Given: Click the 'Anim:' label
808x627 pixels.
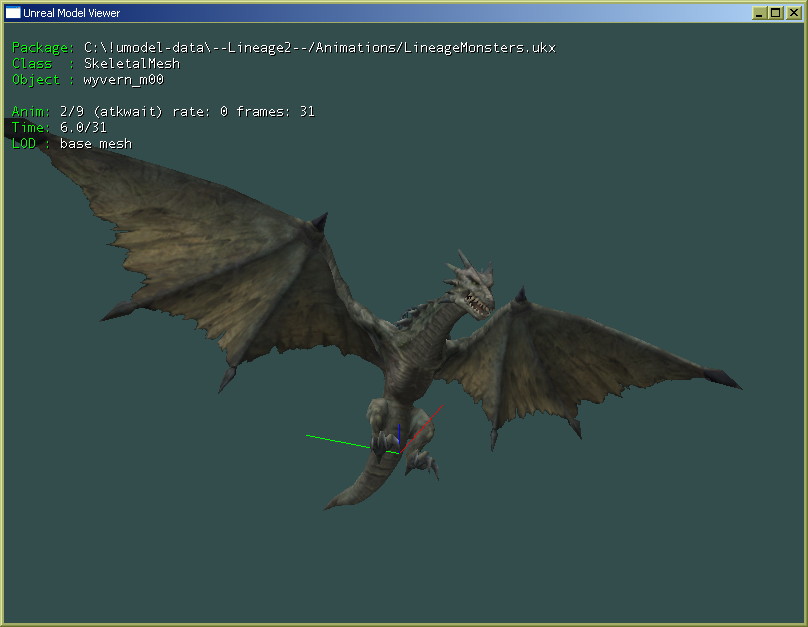Looking at the screenshot, I should pos(31,111).
